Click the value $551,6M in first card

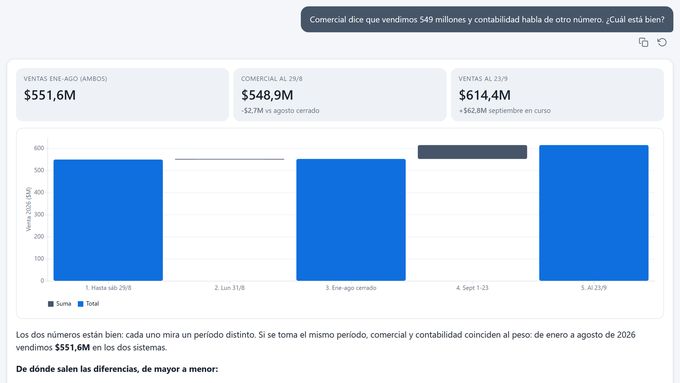(50, 95)
